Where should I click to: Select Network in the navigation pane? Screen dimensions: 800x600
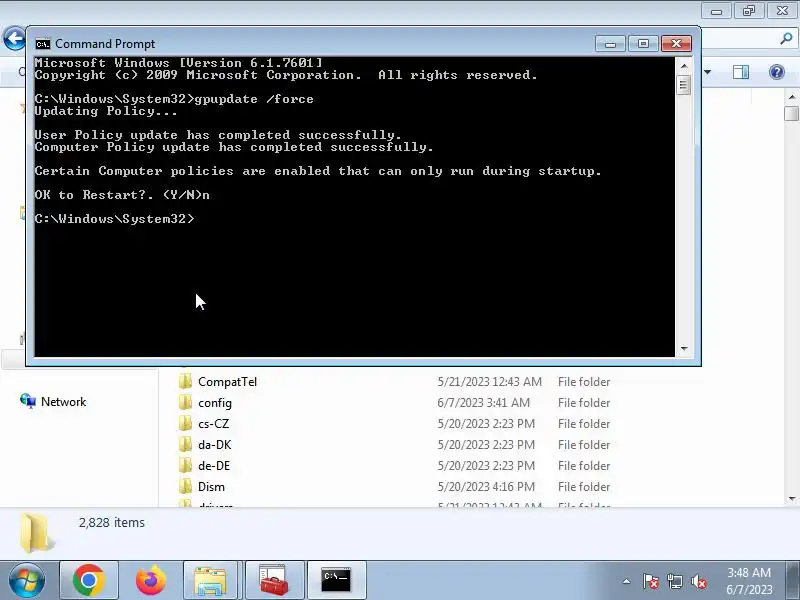tap(63, 402)
